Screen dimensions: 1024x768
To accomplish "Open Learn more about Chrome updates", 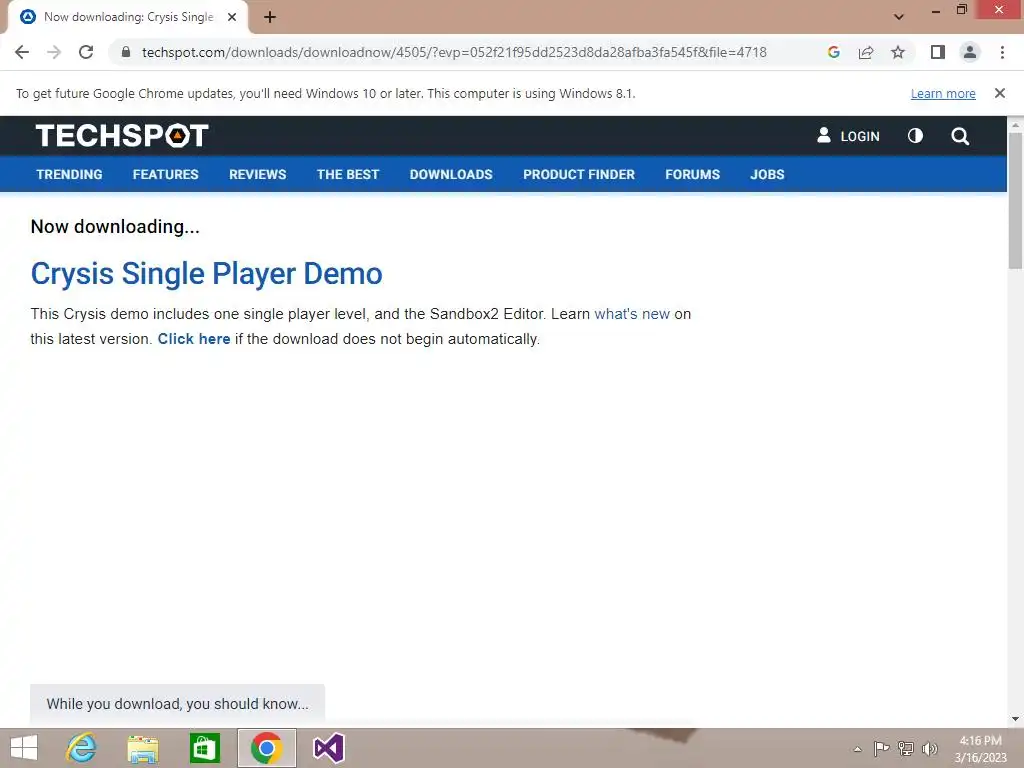I will (x=943, y=93).
